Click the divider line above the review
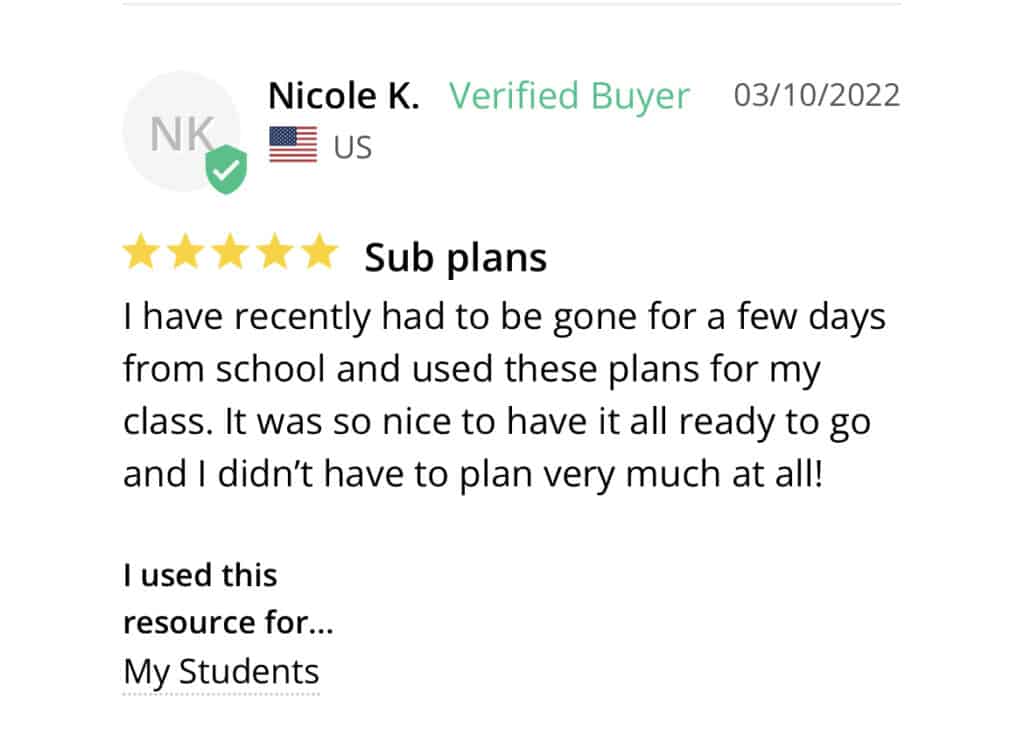Image resolution: width=1024 pixels, height=734 pixels. pos(511,3)
